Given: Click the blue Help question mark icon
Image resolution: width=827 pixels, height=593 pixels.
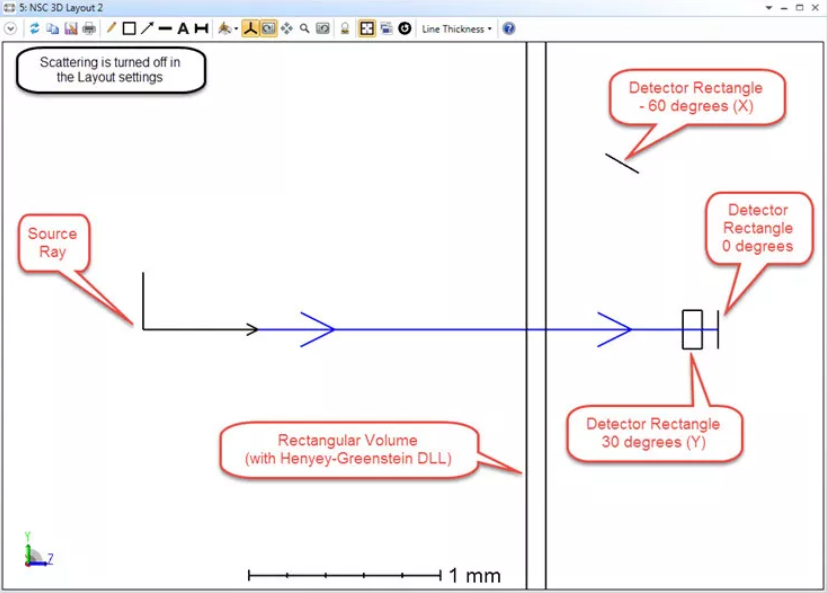Looking at the screenshot, I should [x=508, y=29].
